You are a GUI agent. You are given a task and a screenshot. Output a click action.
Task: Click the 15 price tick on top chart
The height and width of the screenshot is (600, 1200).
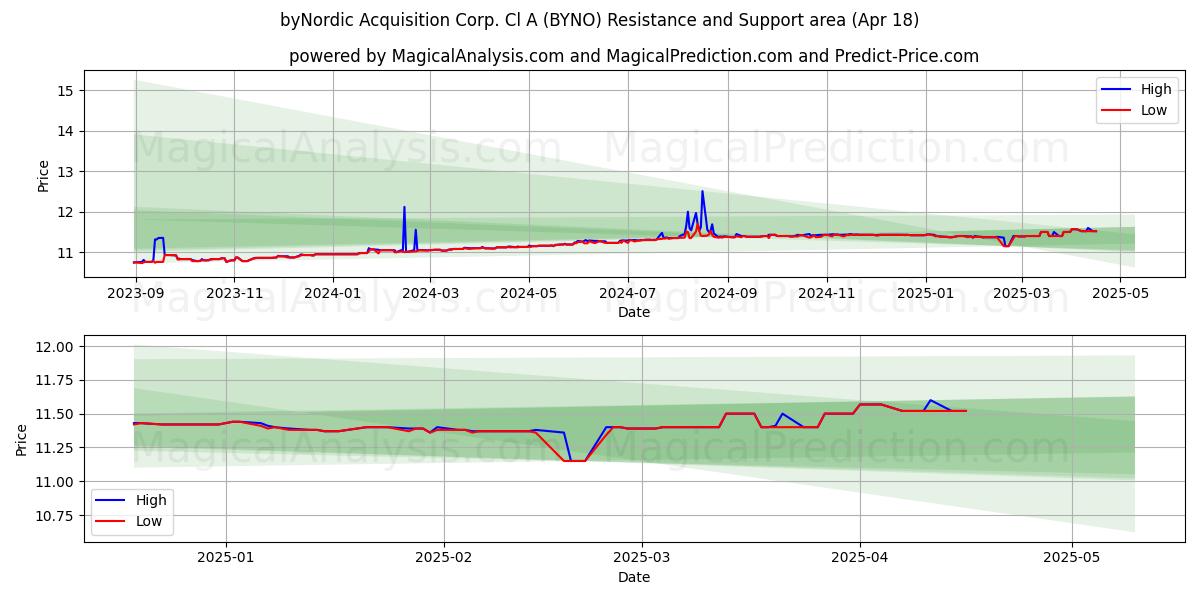66,91
